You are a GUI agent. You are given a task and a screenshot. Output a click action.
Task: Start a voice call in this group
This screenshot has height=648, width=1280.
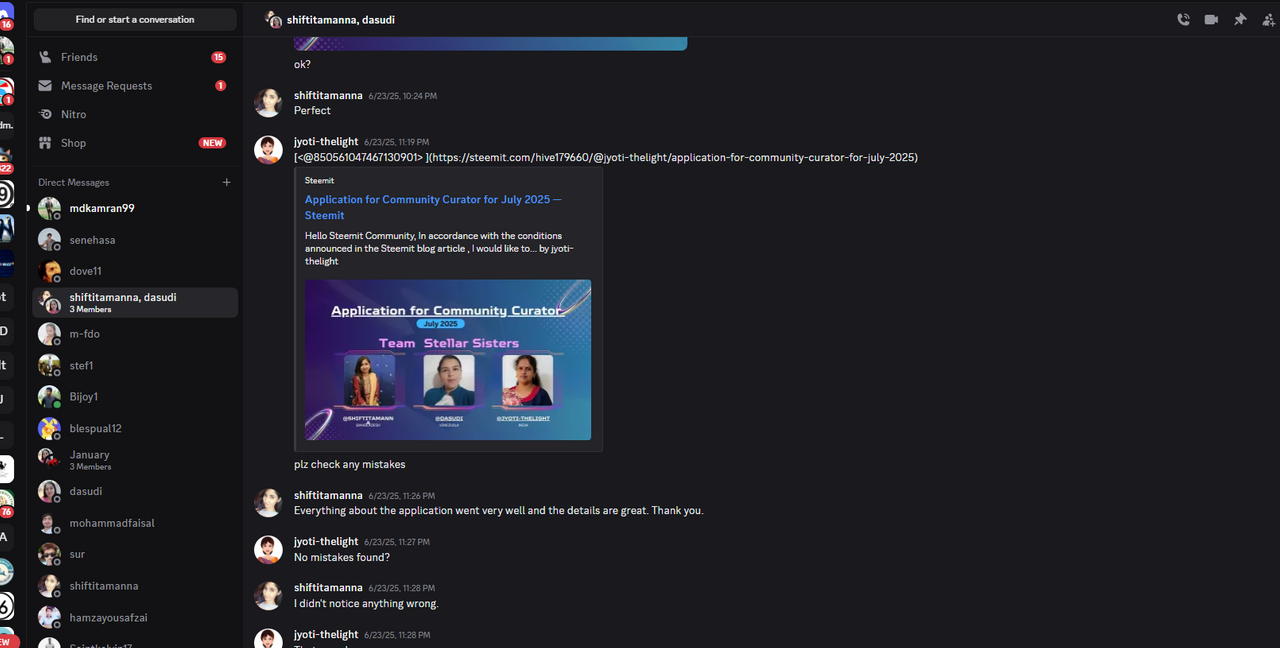click(1183, 19)
